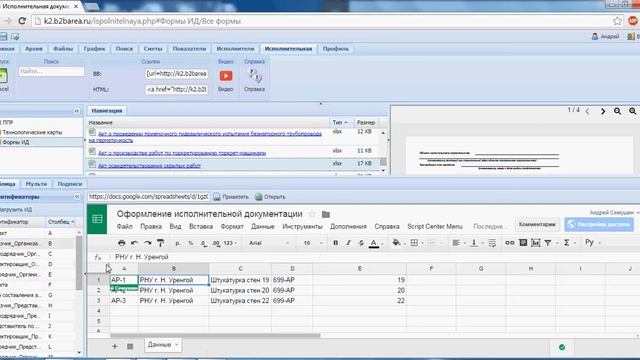The image size is (640, 360).
Task: Bookmark the page with star icon
Action: click(617, 21)
